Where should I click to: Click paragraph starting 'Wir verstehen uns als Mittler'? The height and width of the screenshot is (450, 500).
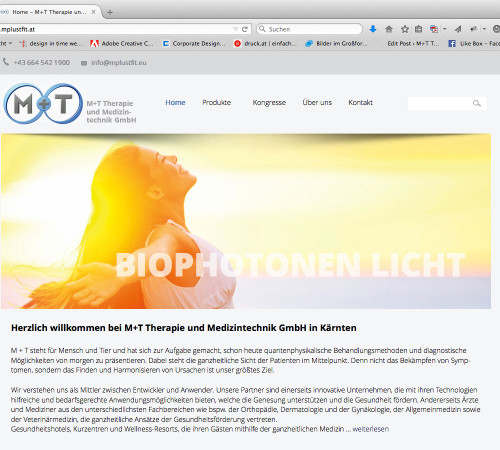pyautogui.click(x=245, y=409)
